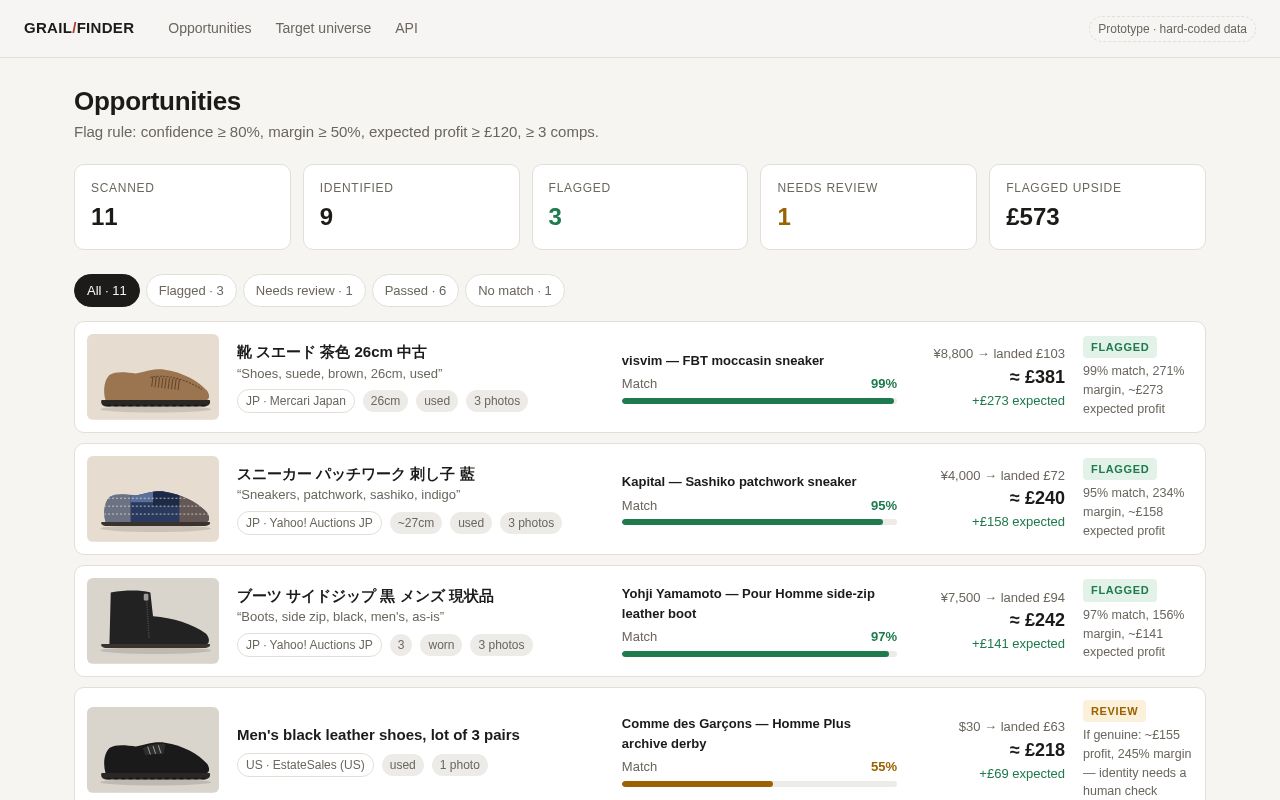Open listing title スニーカー パッチワーク 刺し子 藍
Screen dimensions: 1280x800
pos(356,474)
